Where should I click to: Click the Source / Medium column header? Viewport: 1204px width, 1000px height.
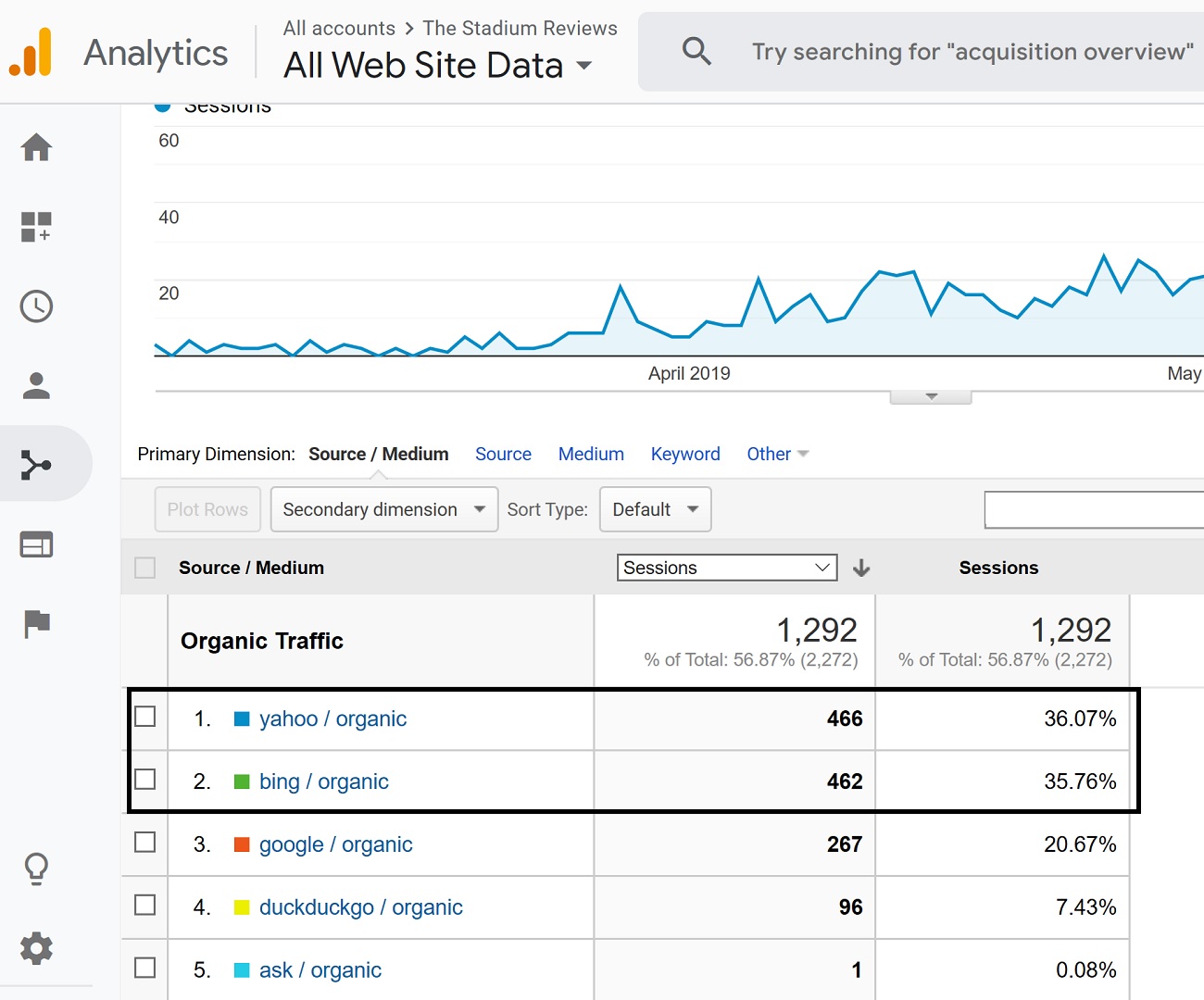pyautogui.click(x=251, y=568)
